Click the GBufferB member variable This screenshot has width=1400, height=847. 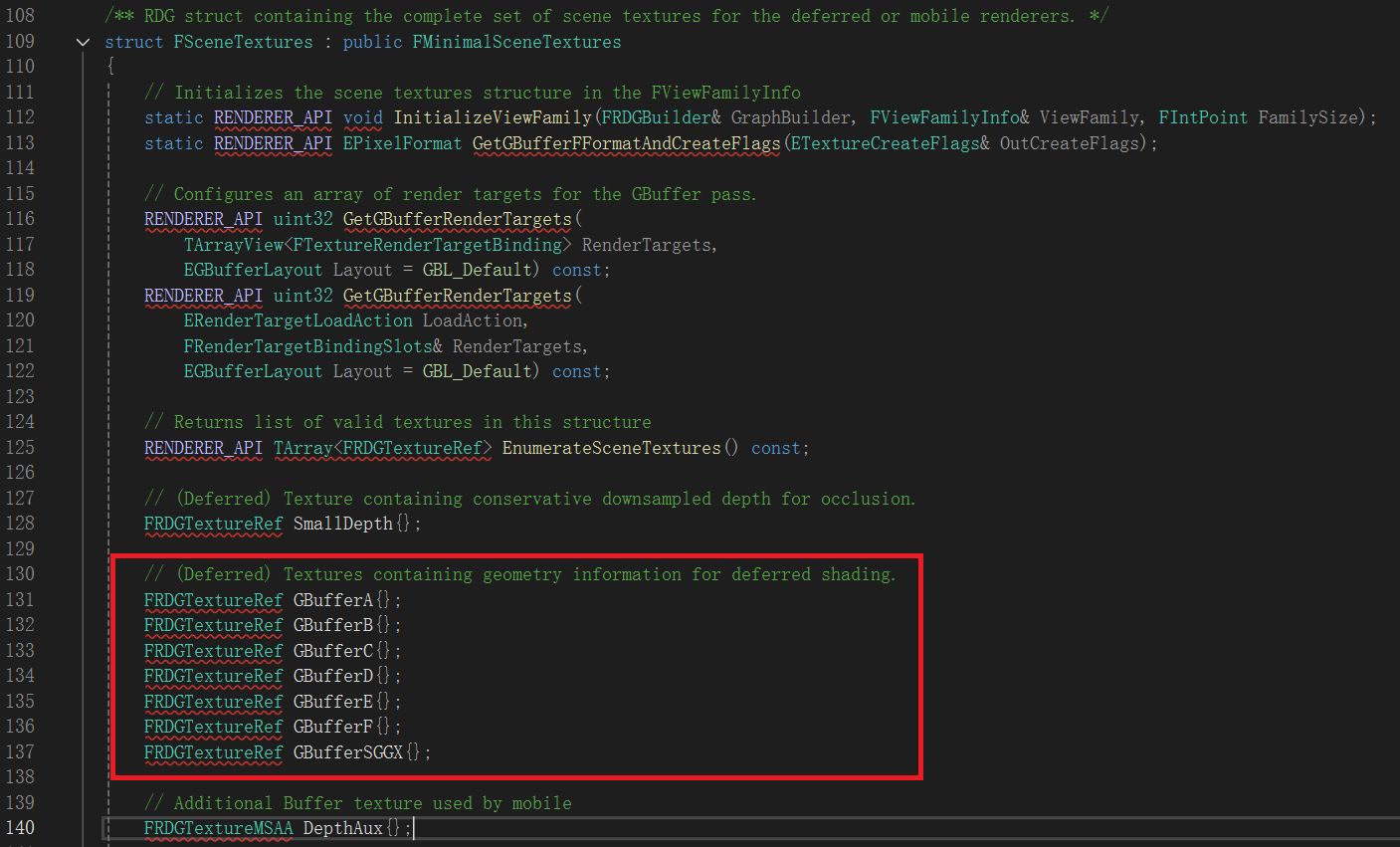tap(332, 625)
